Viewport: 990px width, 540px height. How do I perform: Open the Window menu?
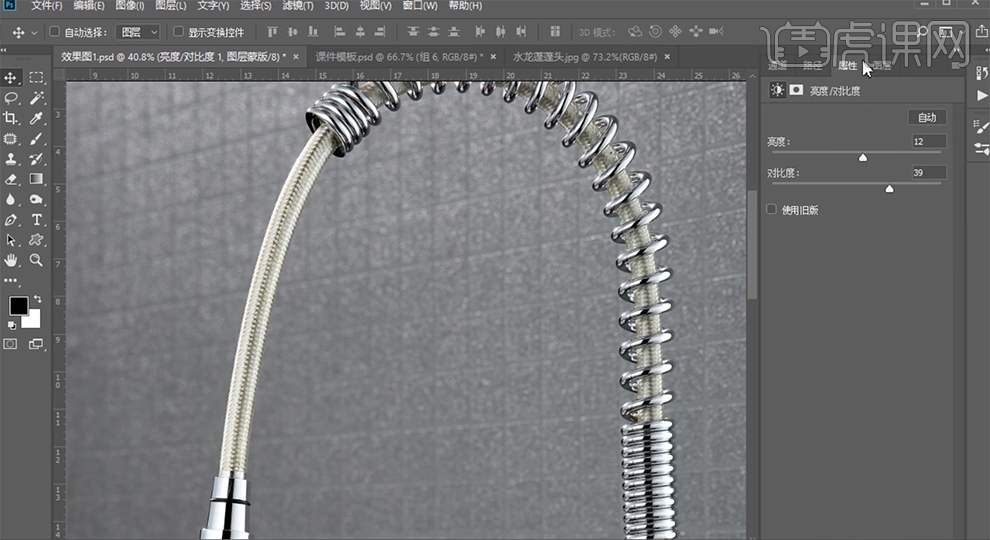[x=420, y=6]
